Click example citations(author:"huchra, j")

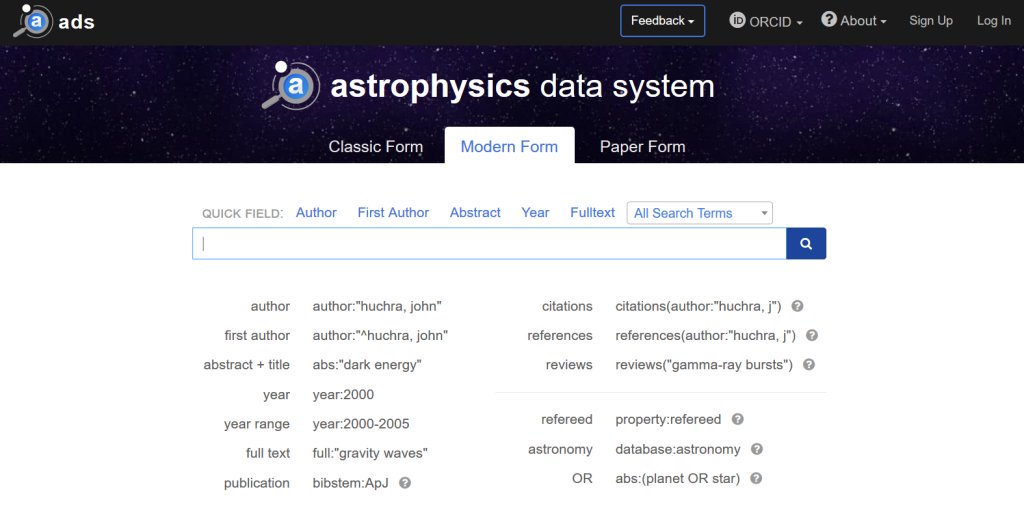(698, 306)
